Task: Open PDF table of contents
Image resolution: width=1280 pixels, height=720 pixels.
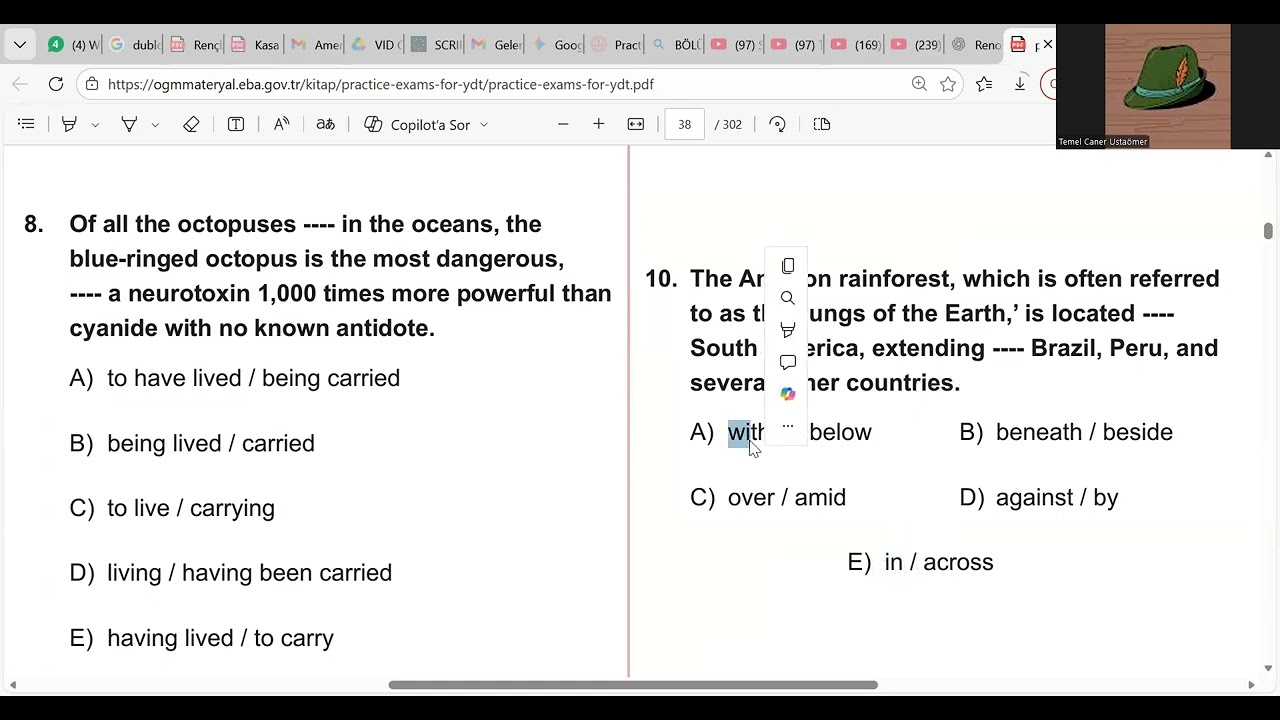Action: click(x=27, y=124)
